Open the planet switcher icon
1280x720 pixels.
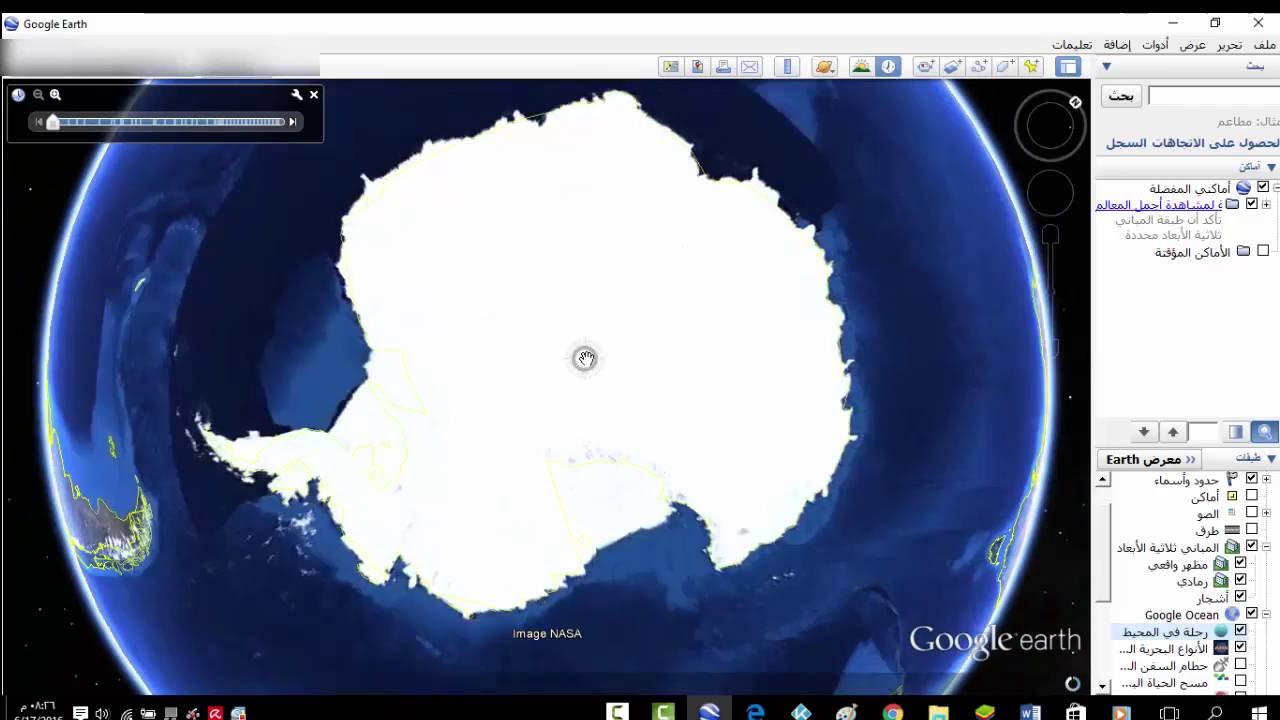click(x=825, y=67)
